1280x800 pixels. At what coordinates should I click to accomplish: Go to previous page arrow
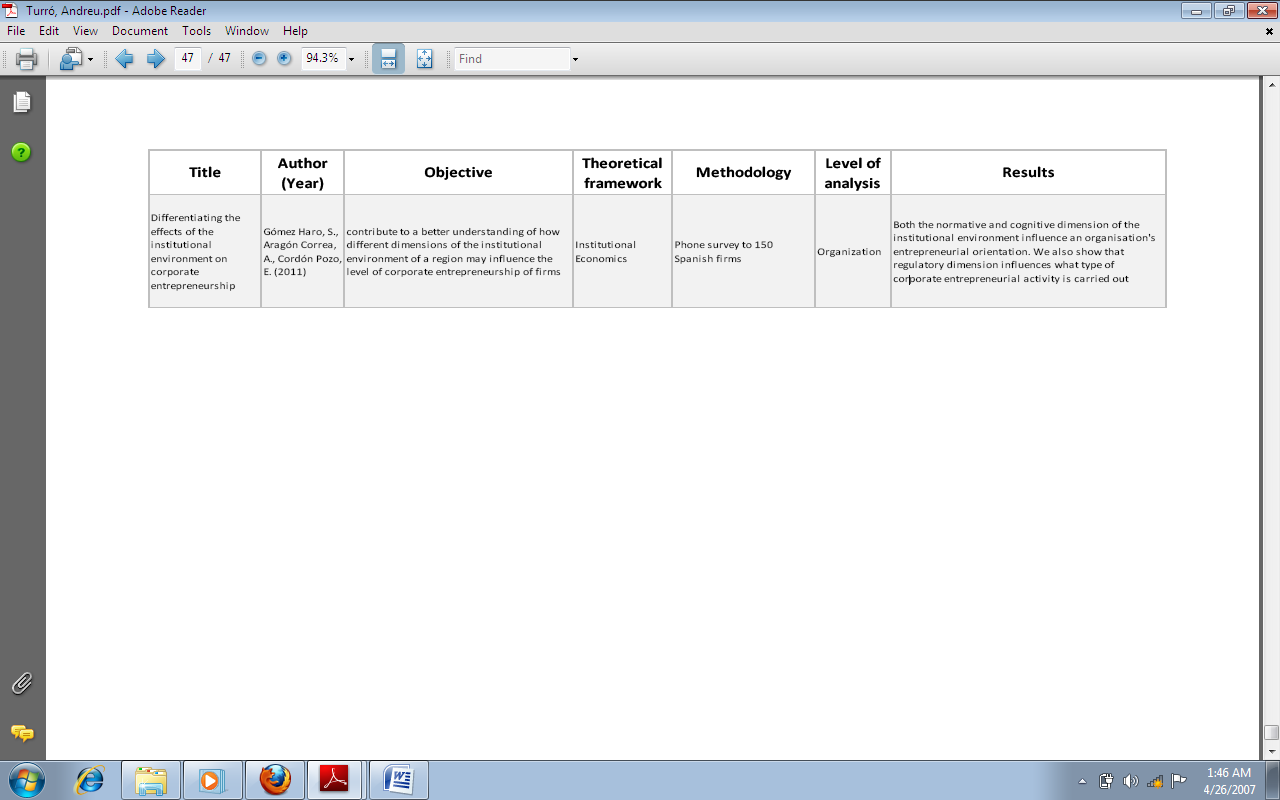125,59
